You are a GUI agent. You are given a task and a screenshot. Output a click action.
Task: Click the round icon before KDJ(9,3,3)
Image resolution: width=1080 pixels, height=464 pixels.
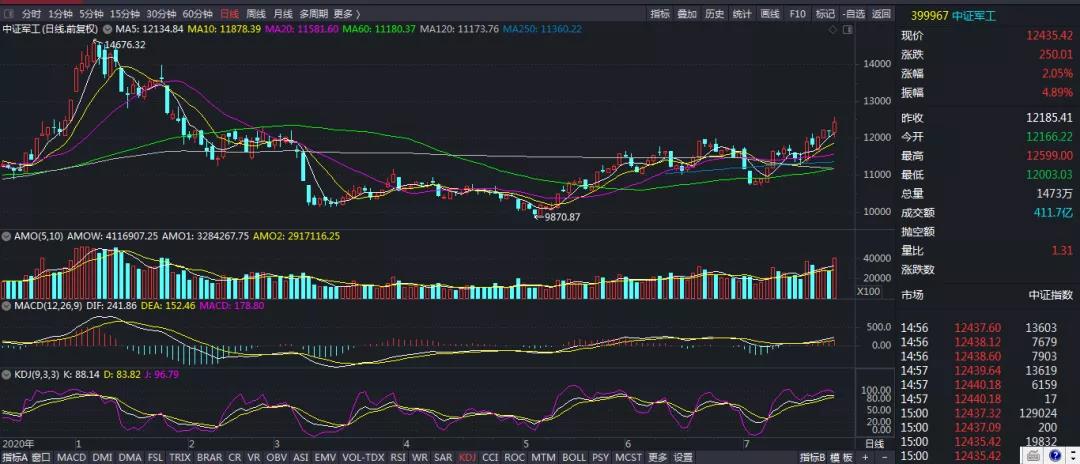click(7, 375)
